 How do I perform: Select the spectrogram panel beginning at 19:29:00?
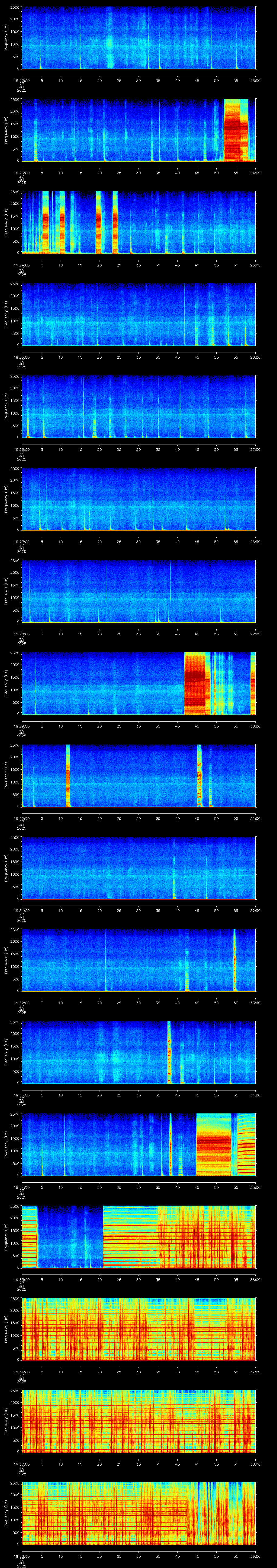(x=138, y=683)
